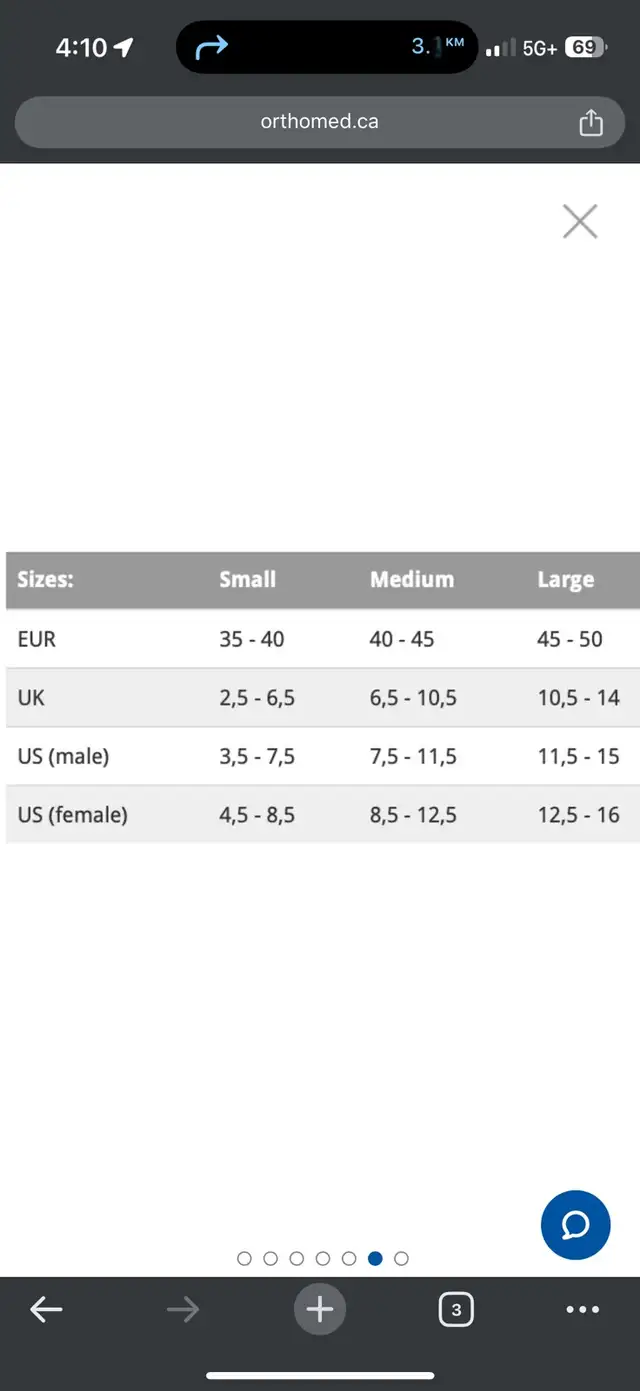Screen dimensions: 640x1391
Task: Tap the share icon in address bar
Action: pos(591,122)
